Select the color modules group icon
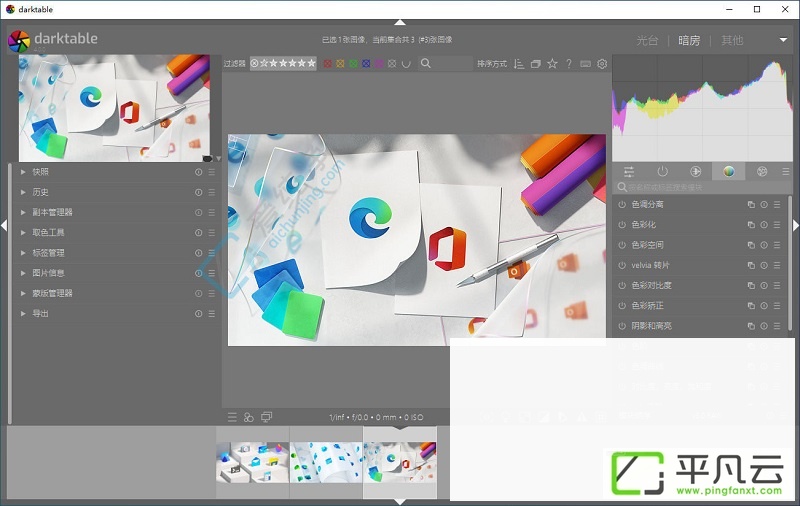Image resolution: width=800 pixels, height=506 pixels. pos(729,171)
